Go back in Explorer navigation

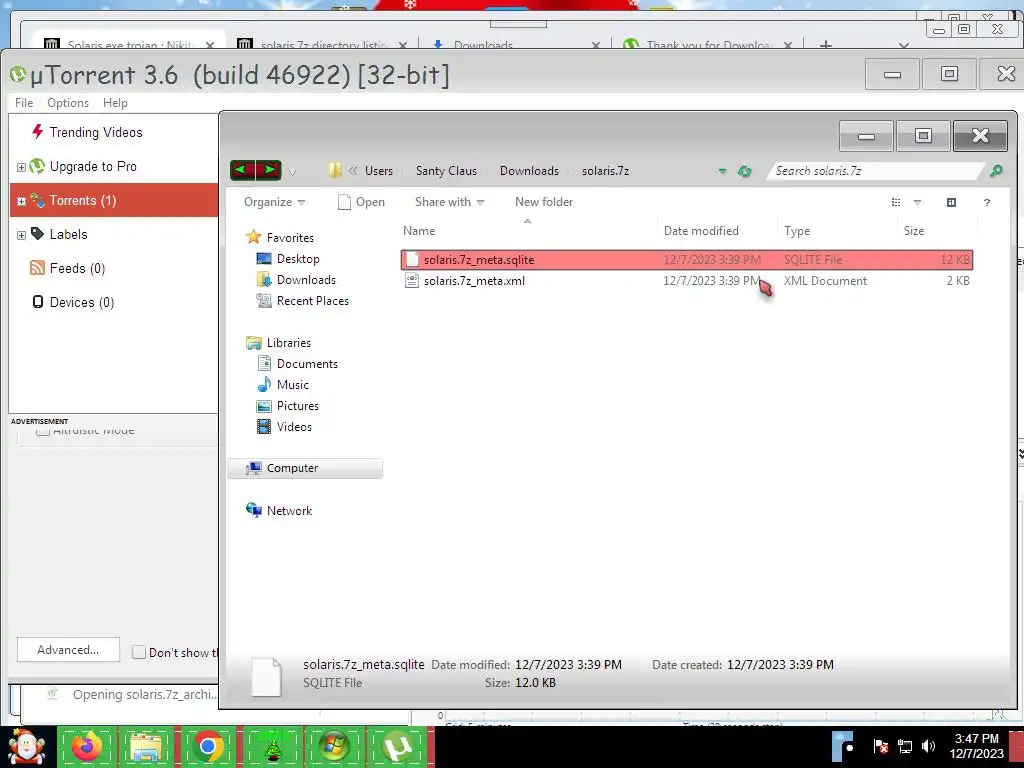243,170
